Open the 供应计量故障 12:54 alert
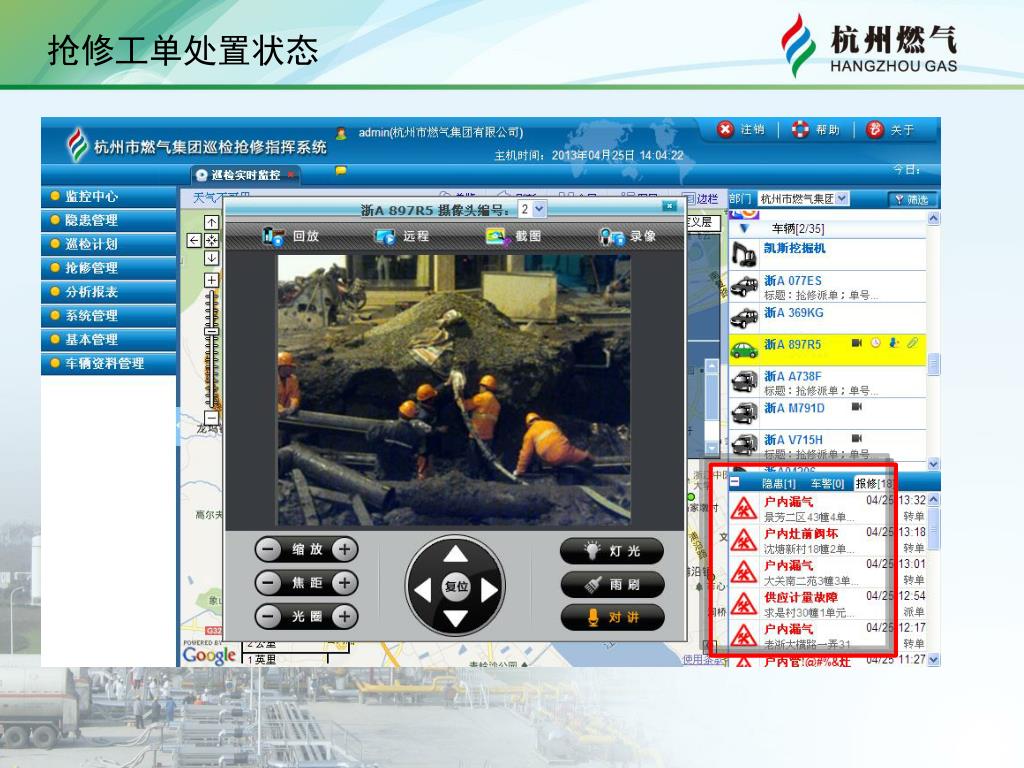 click(x=827, y=604)
